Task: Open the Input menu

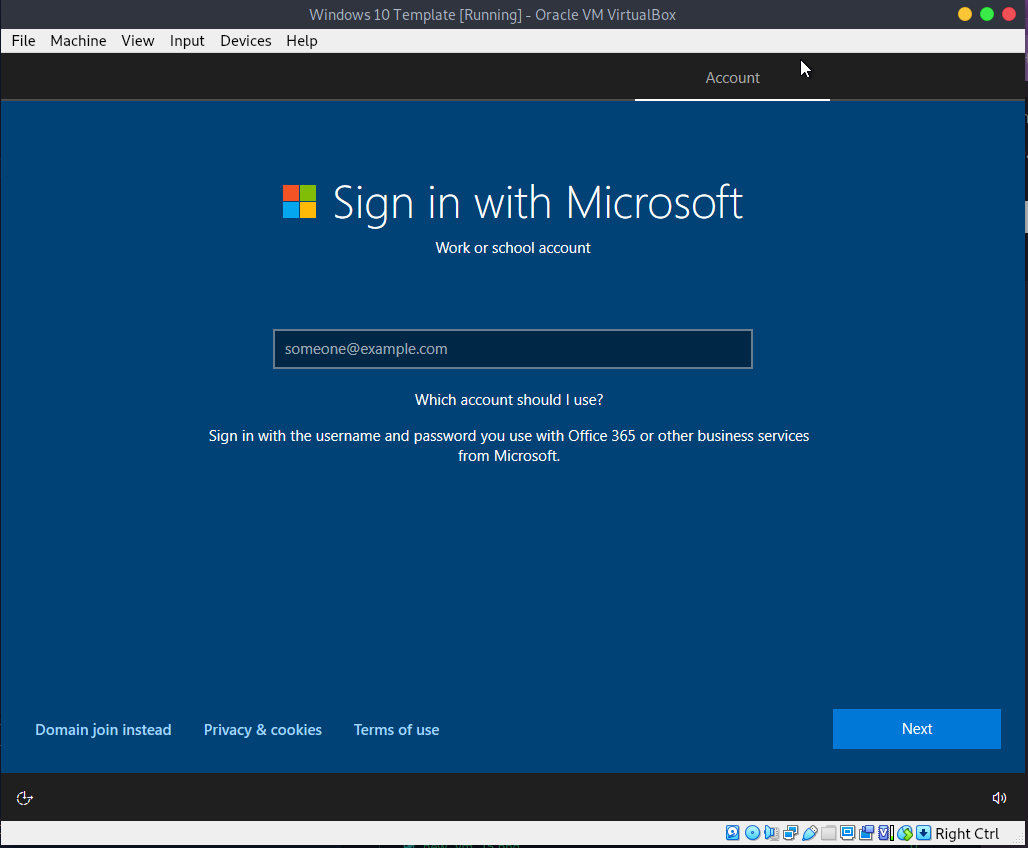Action: [x=187, y=41]
